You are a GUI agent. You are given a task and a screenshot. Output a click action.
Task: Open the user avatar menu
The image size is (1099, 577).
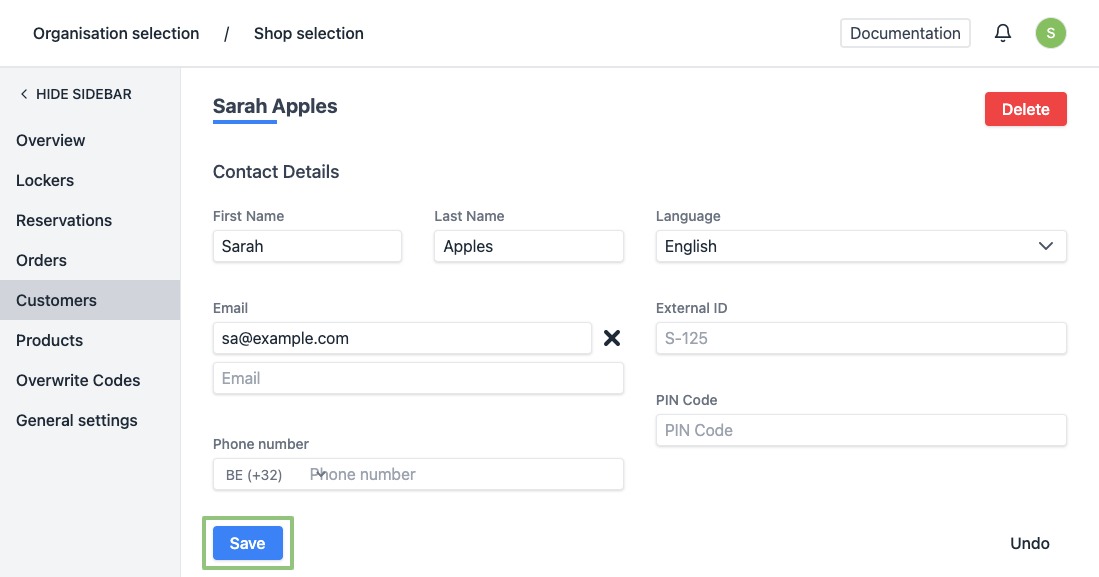(1050, 33)
